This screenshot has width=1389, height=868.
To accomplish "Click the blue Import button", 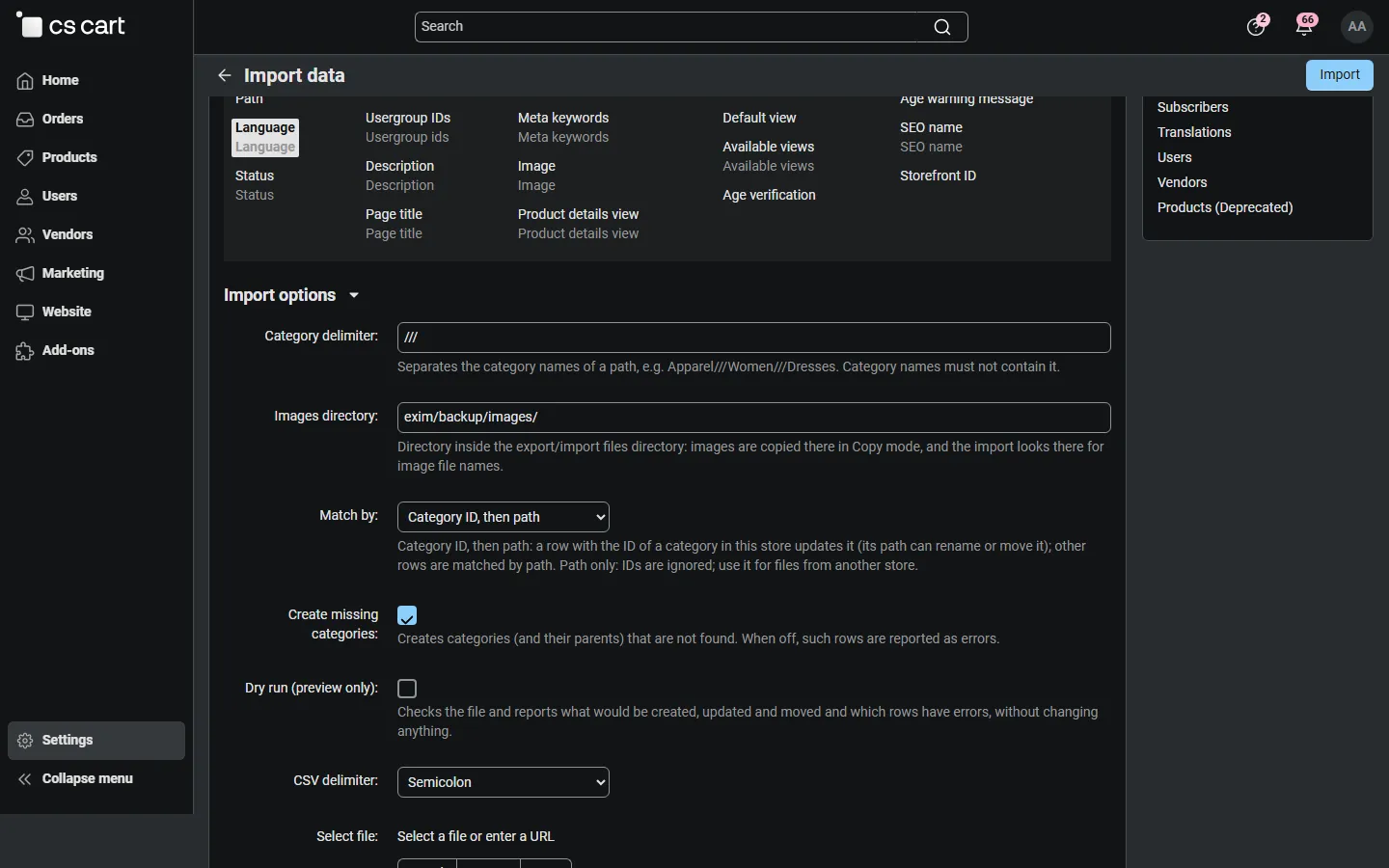I will pos(1340,75).
